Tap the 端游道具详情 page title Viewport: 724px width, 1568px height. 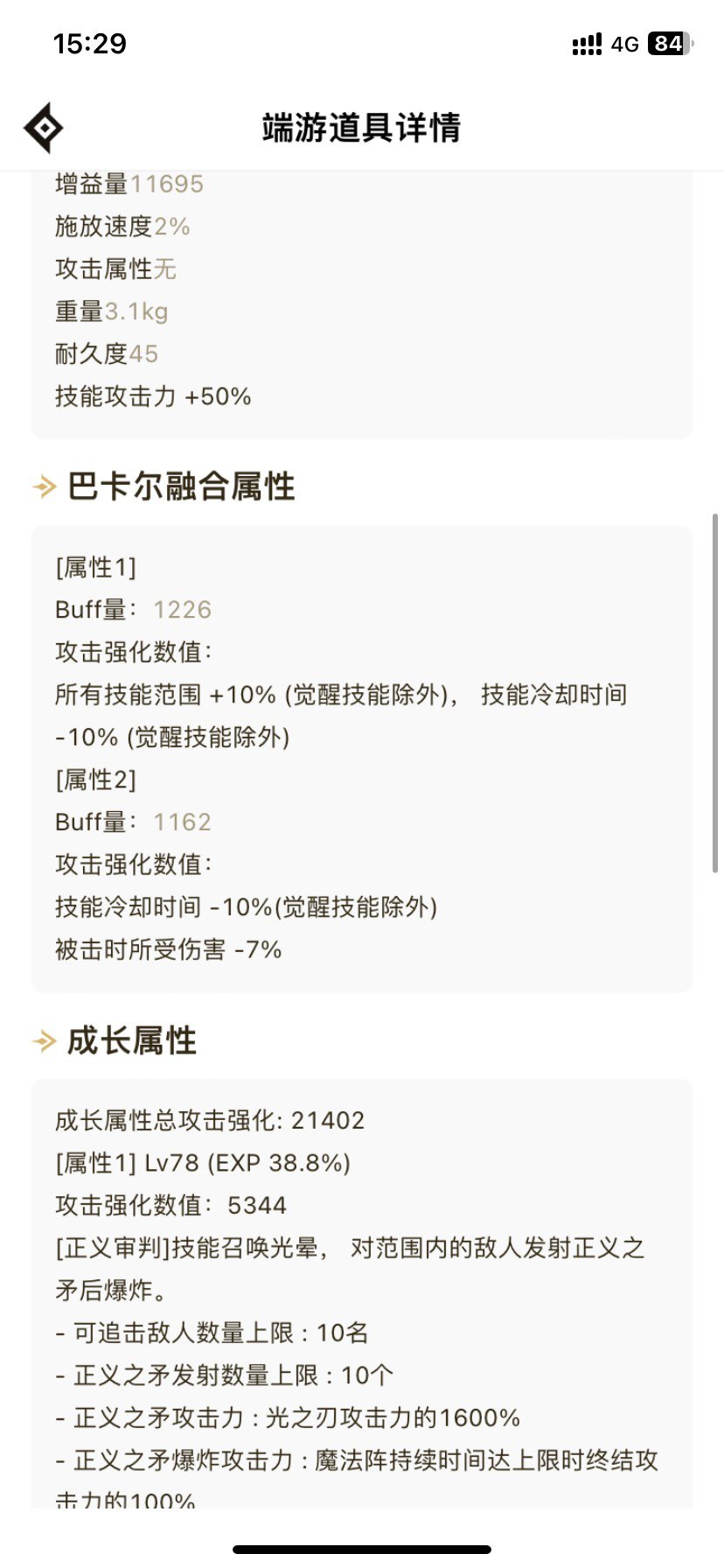click(361, 128)
